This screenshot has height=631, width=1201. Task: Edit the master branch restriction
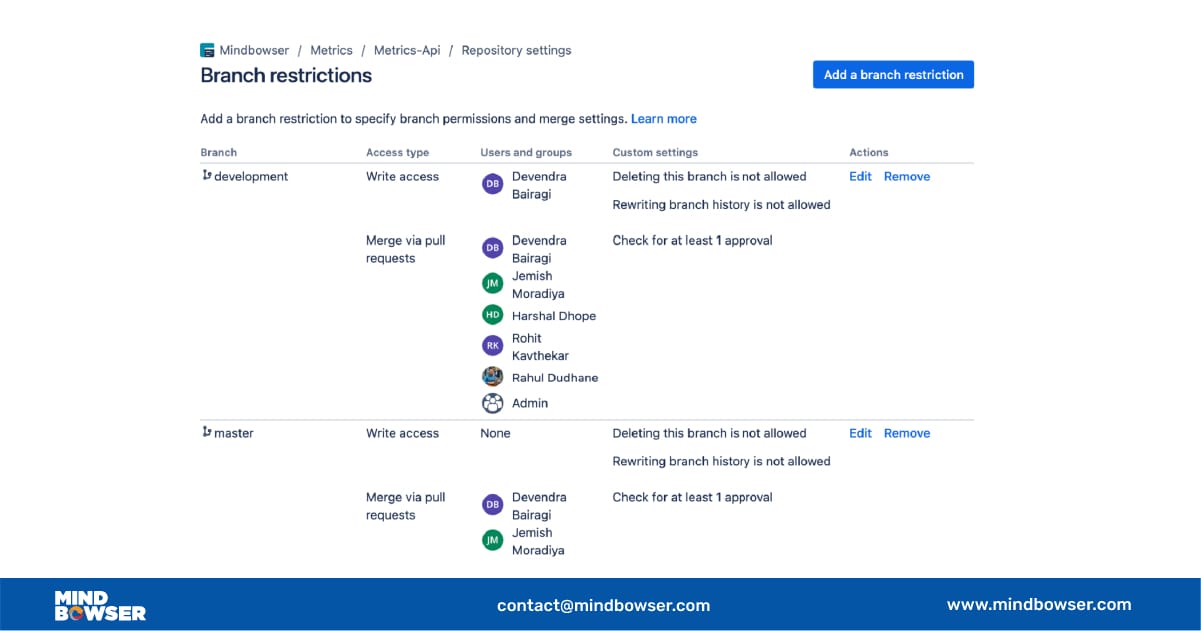pyautogui.click(x=860, y=434)
